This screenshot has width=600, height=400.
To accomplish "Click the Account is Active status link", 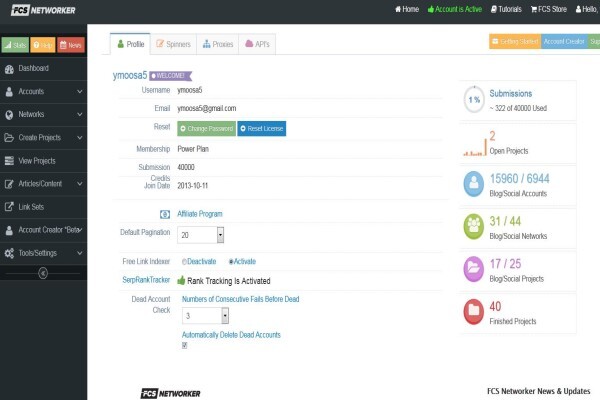I will (455, 9).
